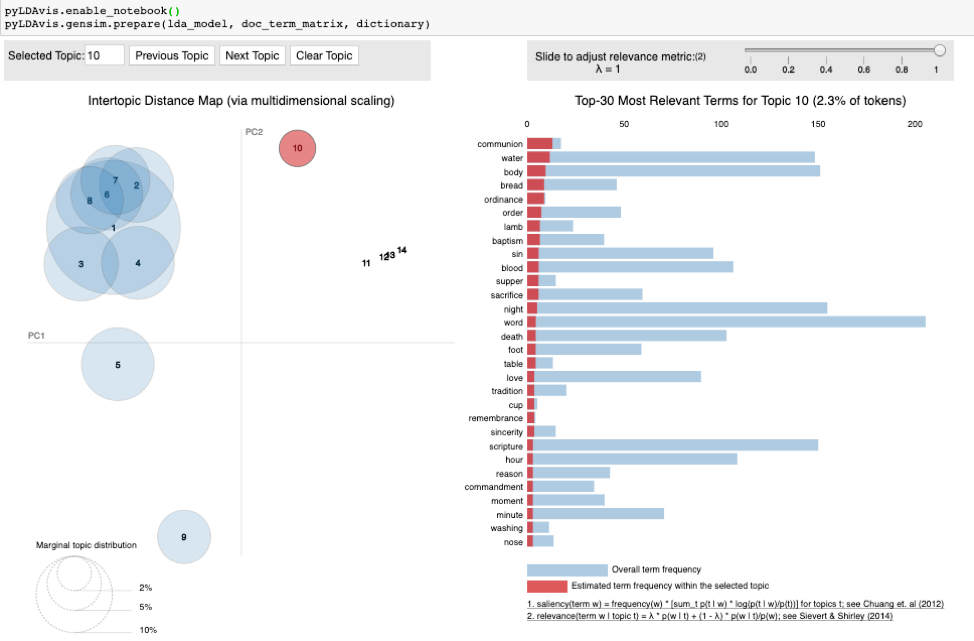Select the red Topic 10 bubble
Image resolution: width=974 pixels, height=641 pixels.
point(296,148)
